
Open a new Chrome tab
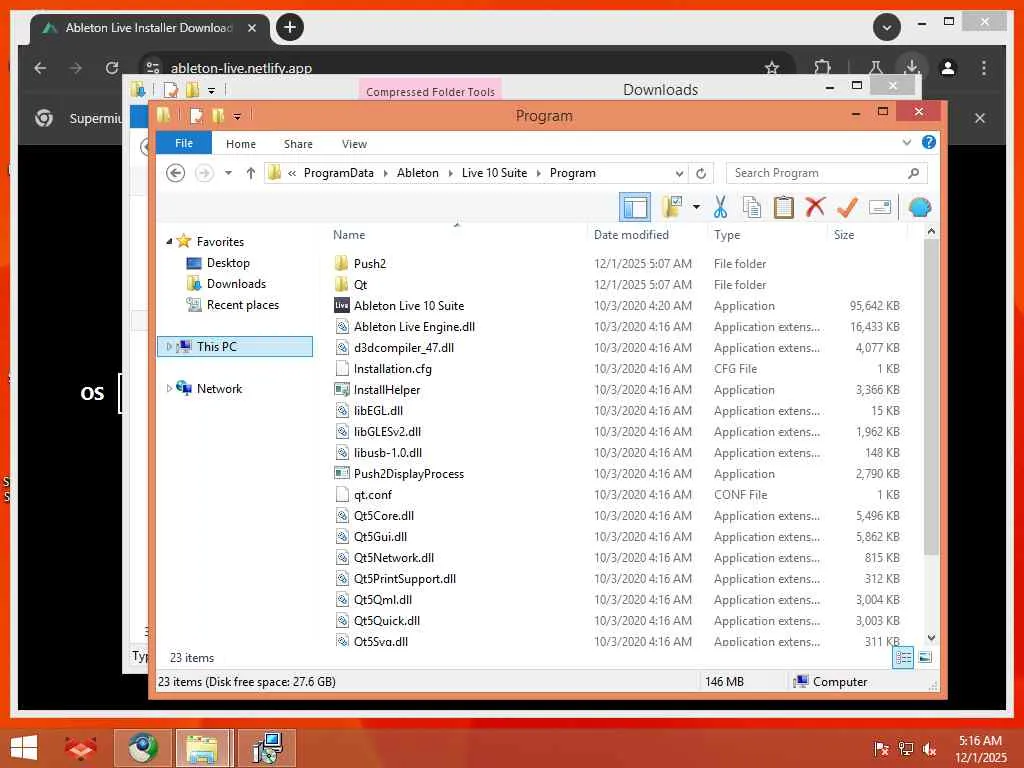pyautogui.click(x=290, y=27)
